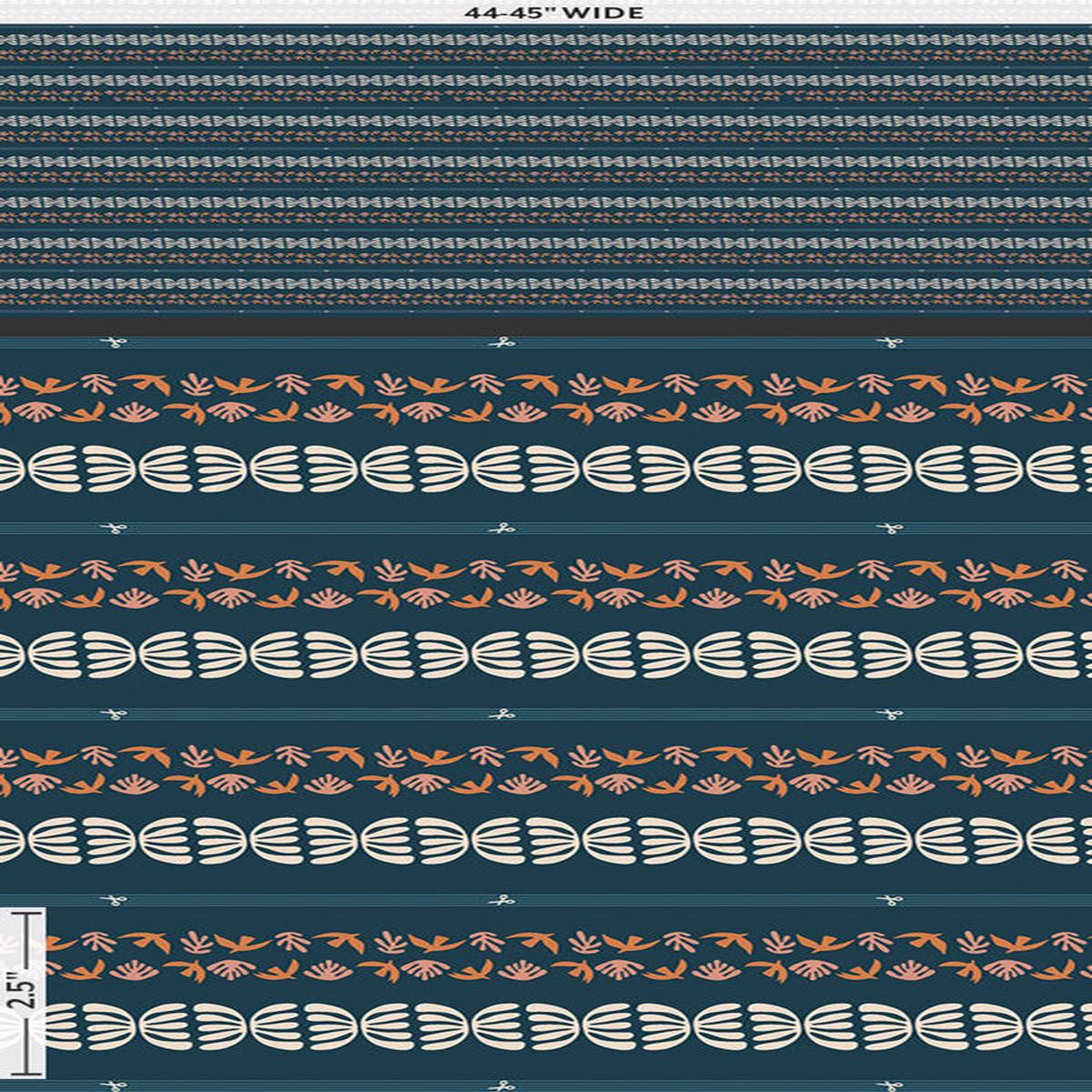Click the left scissors icon on second cut line

click(x=113, y=528)
